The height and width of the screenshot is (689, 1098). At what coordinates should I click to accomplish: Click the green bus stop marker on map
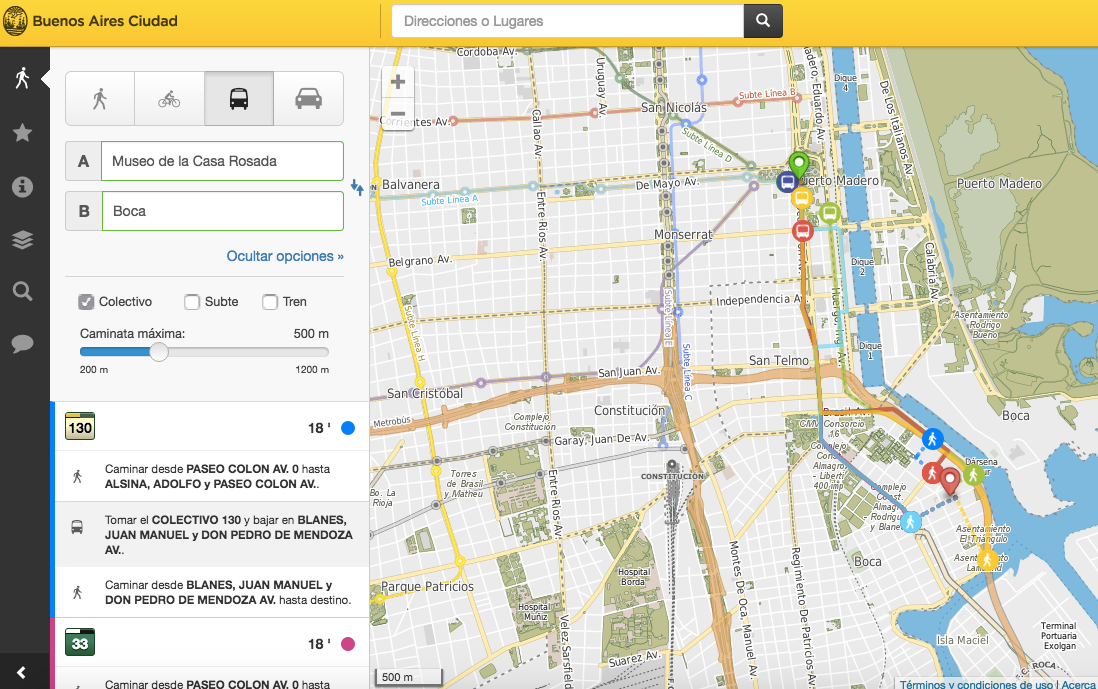click(830, 212)
